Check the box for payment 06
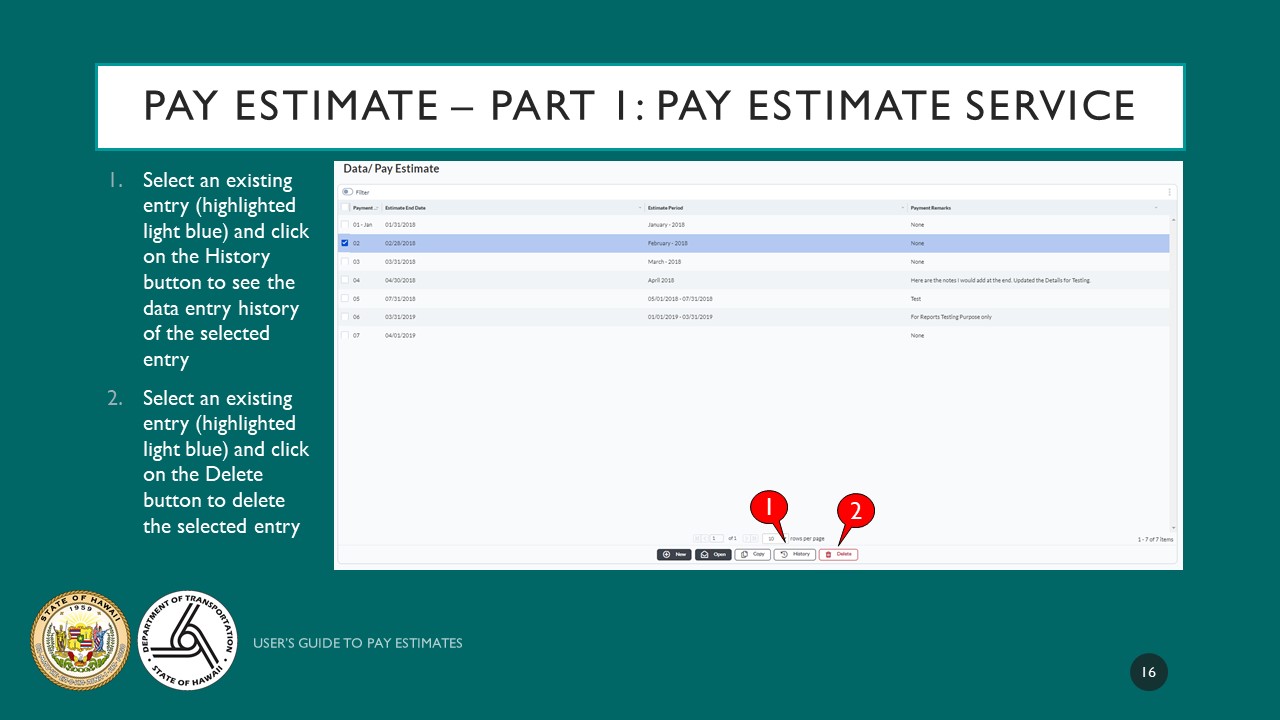Viewport: 1280px width, 720px height. [x=345, y=317]
